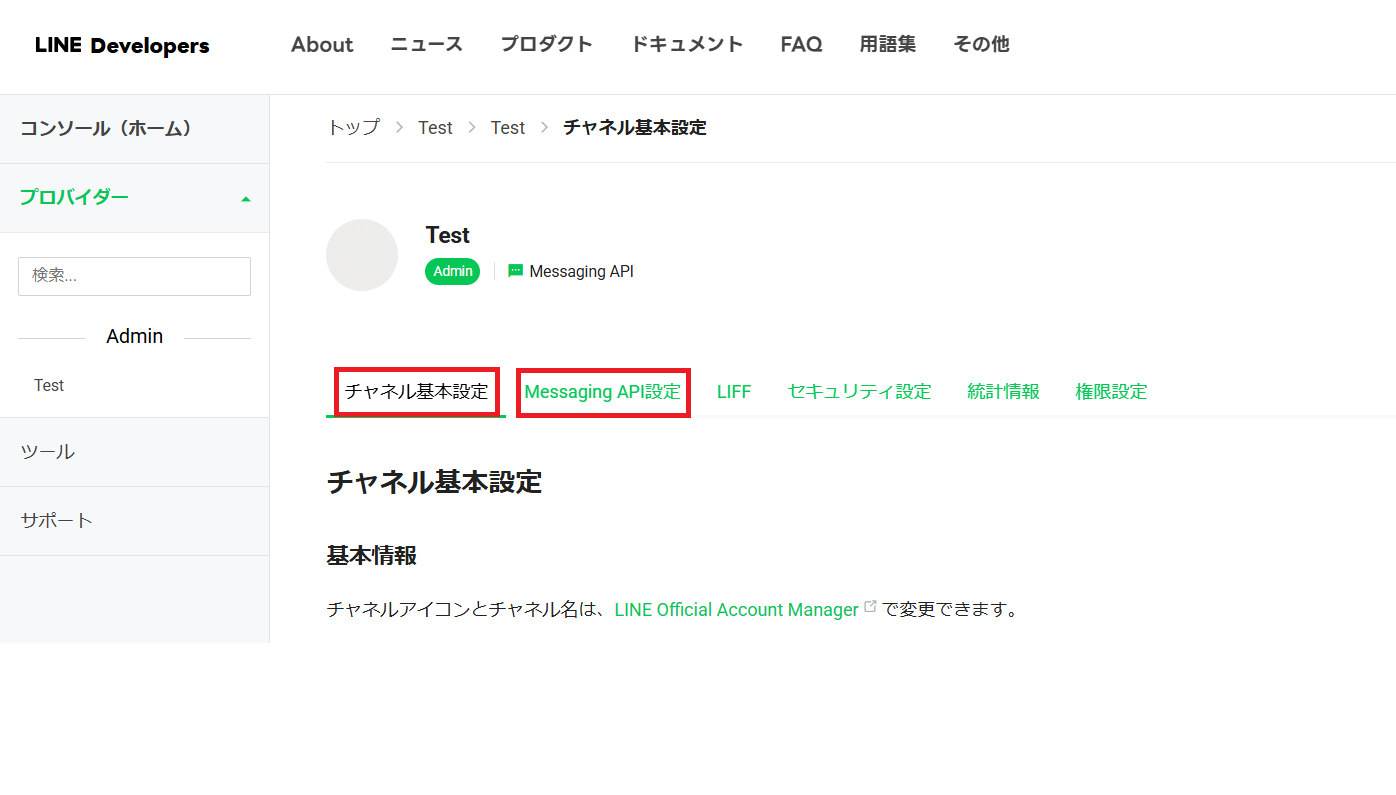Click the Messaging API chat bubble icon
This screenshot has height=795, width=1396.
point(514,270)
